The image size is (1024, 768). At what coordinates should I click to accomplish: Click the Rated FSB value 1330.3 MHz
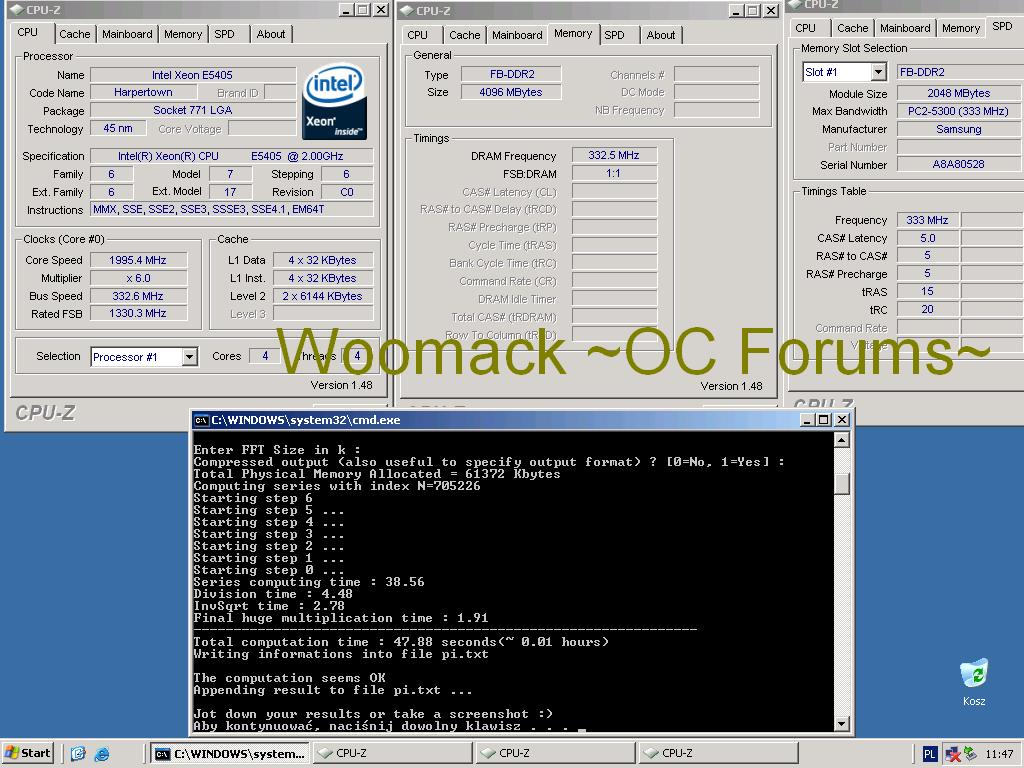coord(138,313)
